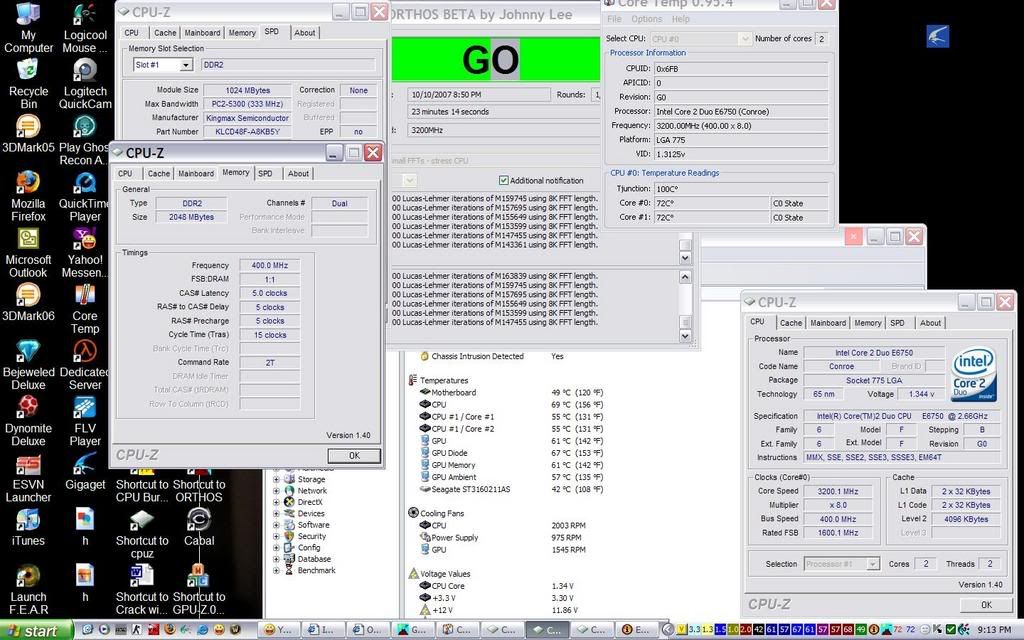Open Microsoft Outlook desktop icon
The width and height of the screenshot is (1024, 640).
(x=28, y=252)
